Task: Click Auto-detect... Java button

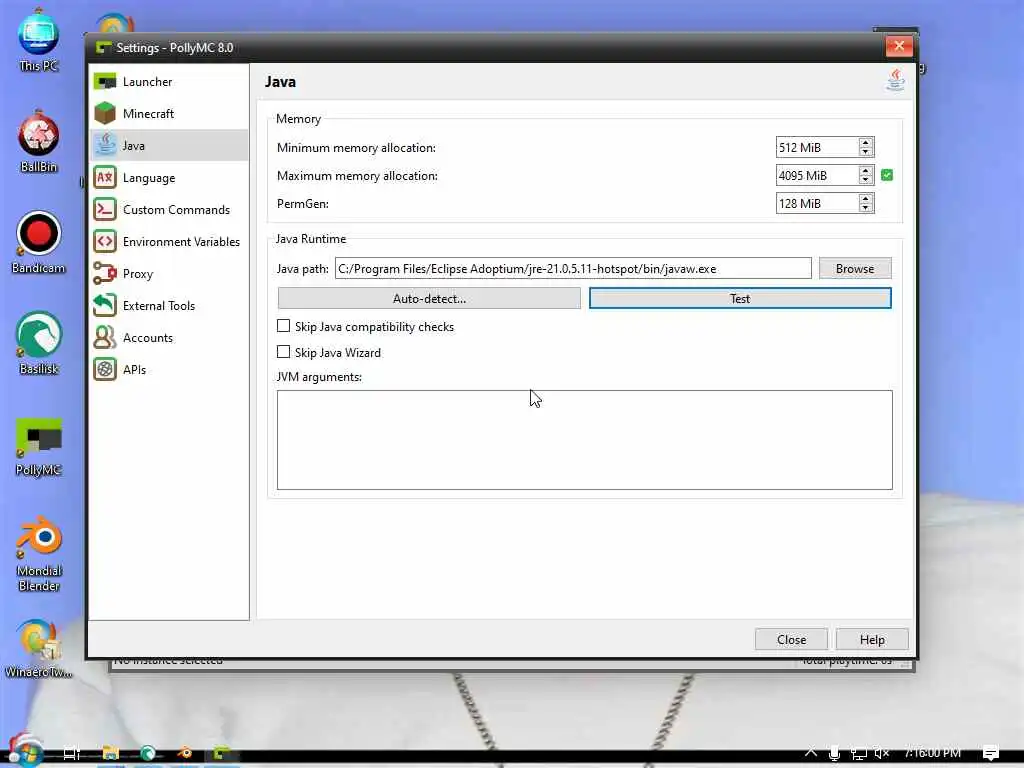Action: coord(429,298)
